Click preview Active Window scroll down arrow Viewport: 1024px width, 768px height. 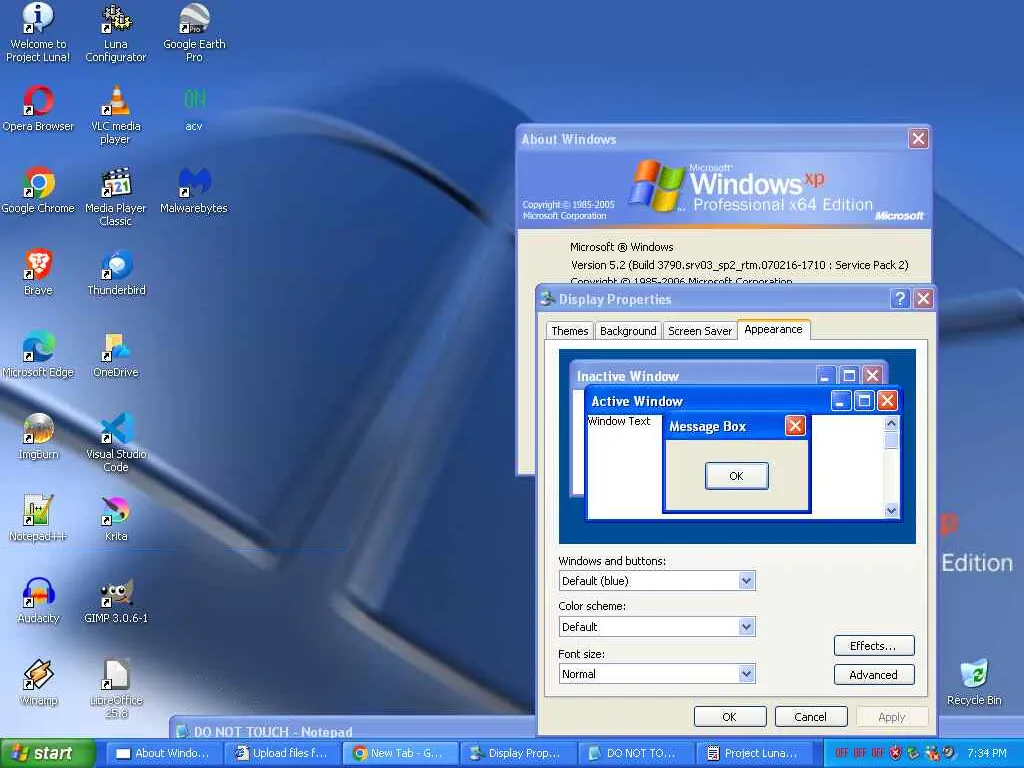(891, 511)
